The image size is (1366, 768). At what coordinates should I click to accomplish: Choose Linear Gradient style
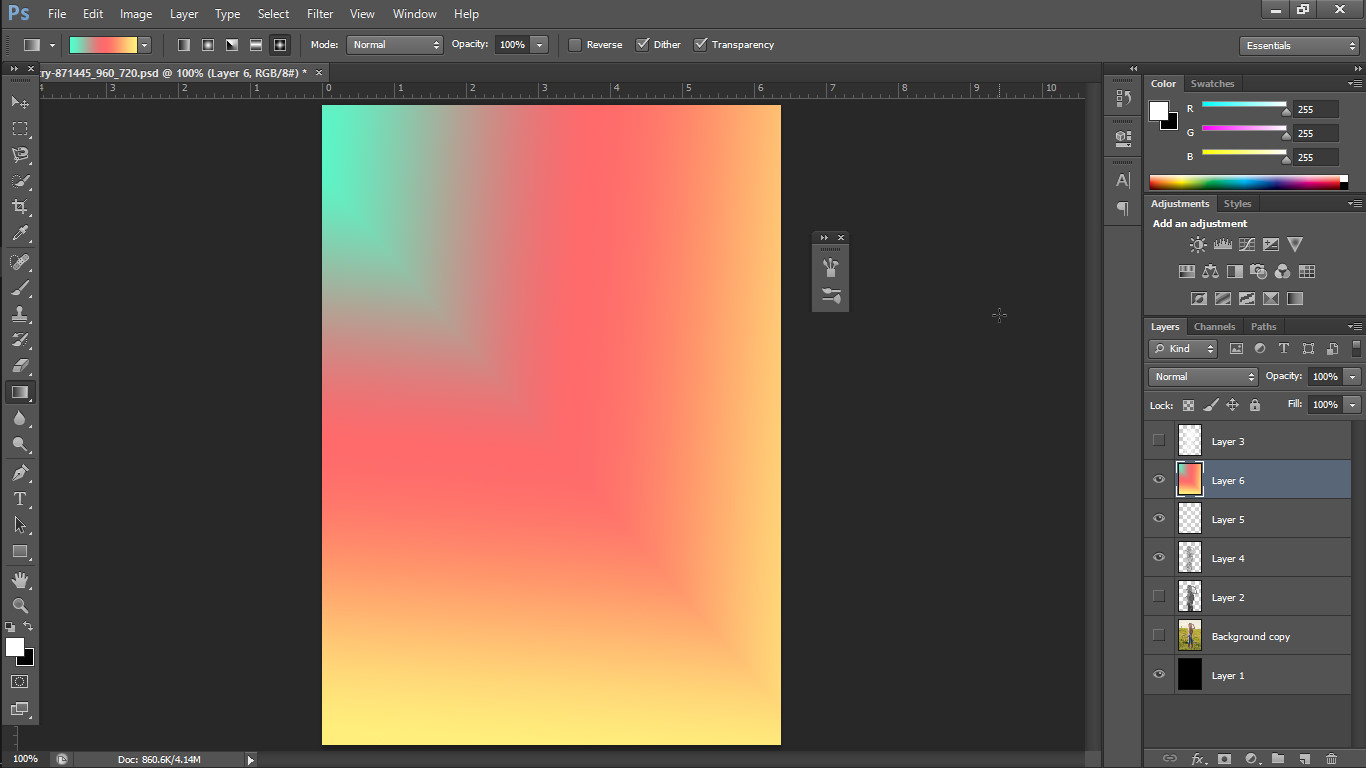pyautogui.click(x=184, y=45)
